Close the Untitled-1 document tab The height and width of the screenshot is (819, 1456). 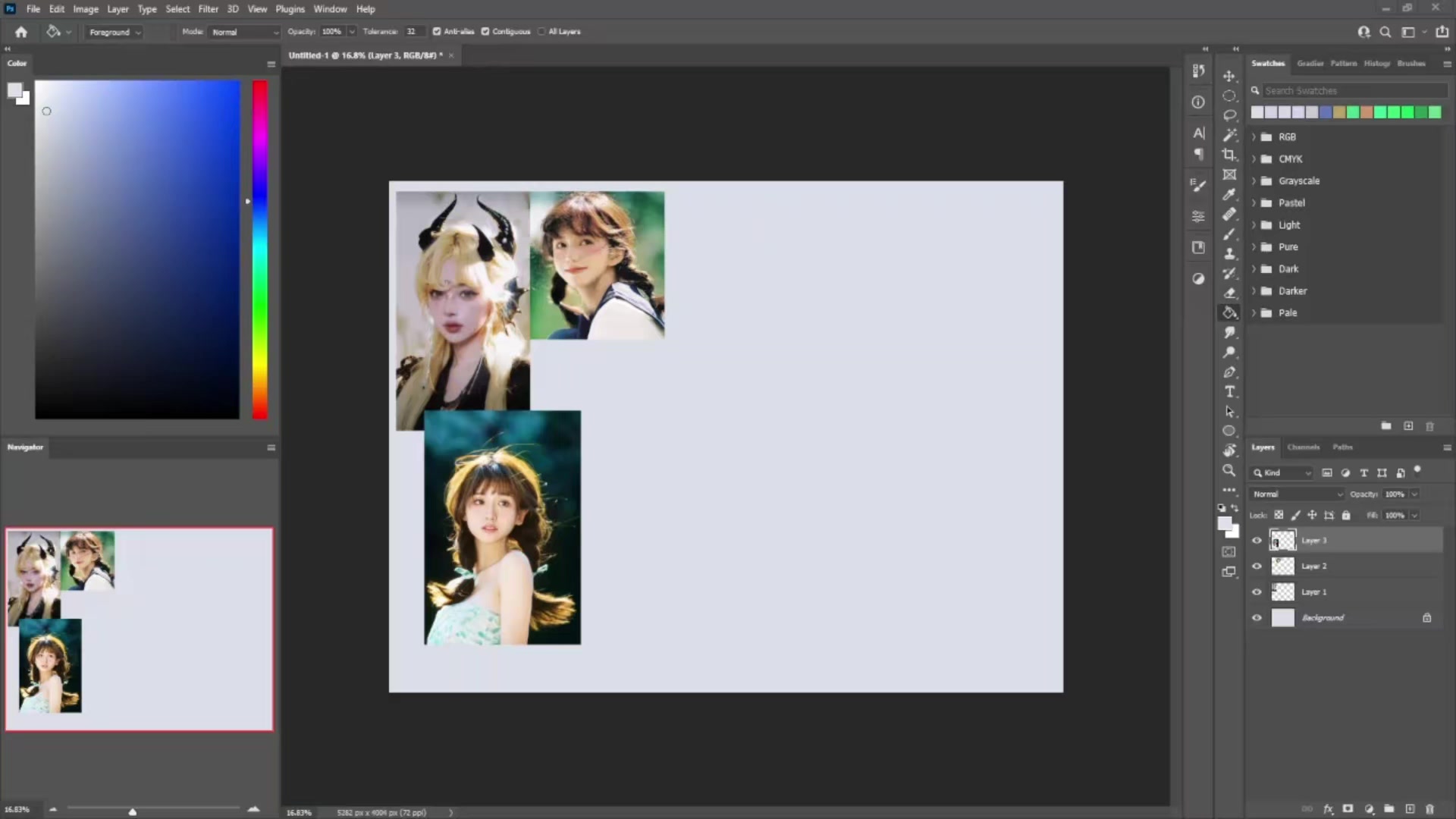(x=451, y=55)
